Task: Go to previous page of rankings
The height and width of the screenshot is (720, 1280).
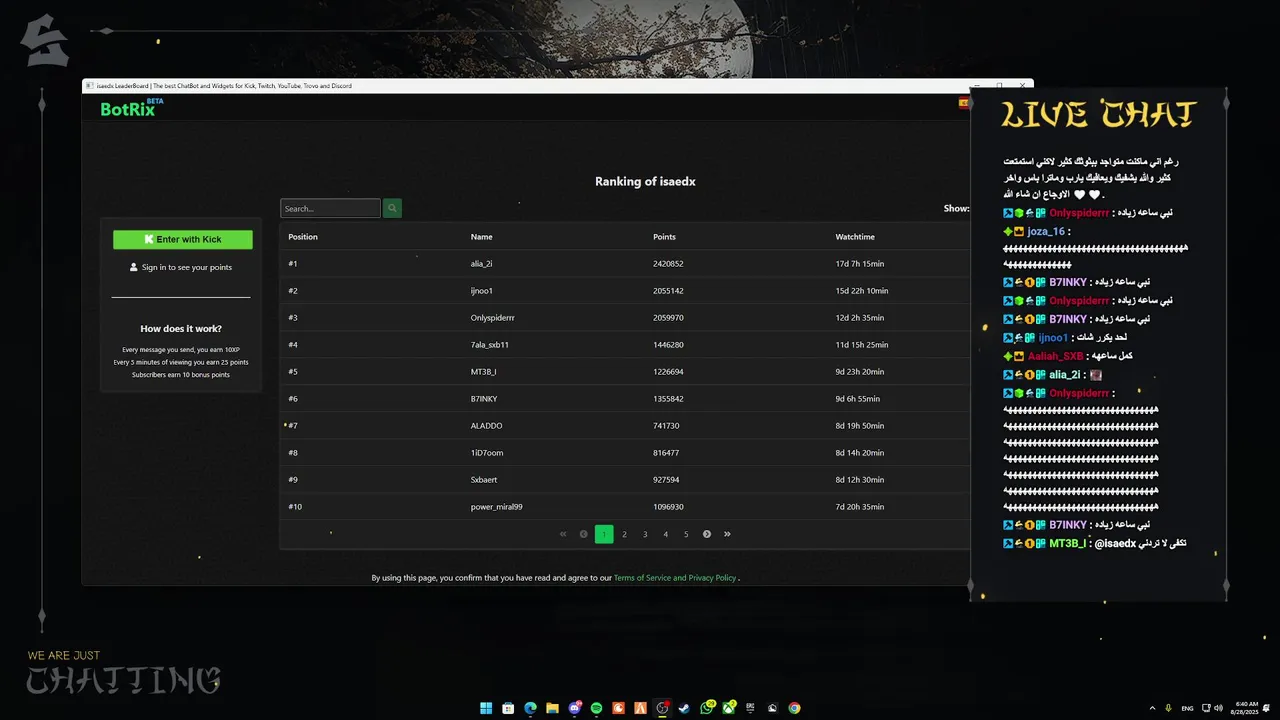Action: [x=584, y=534]
